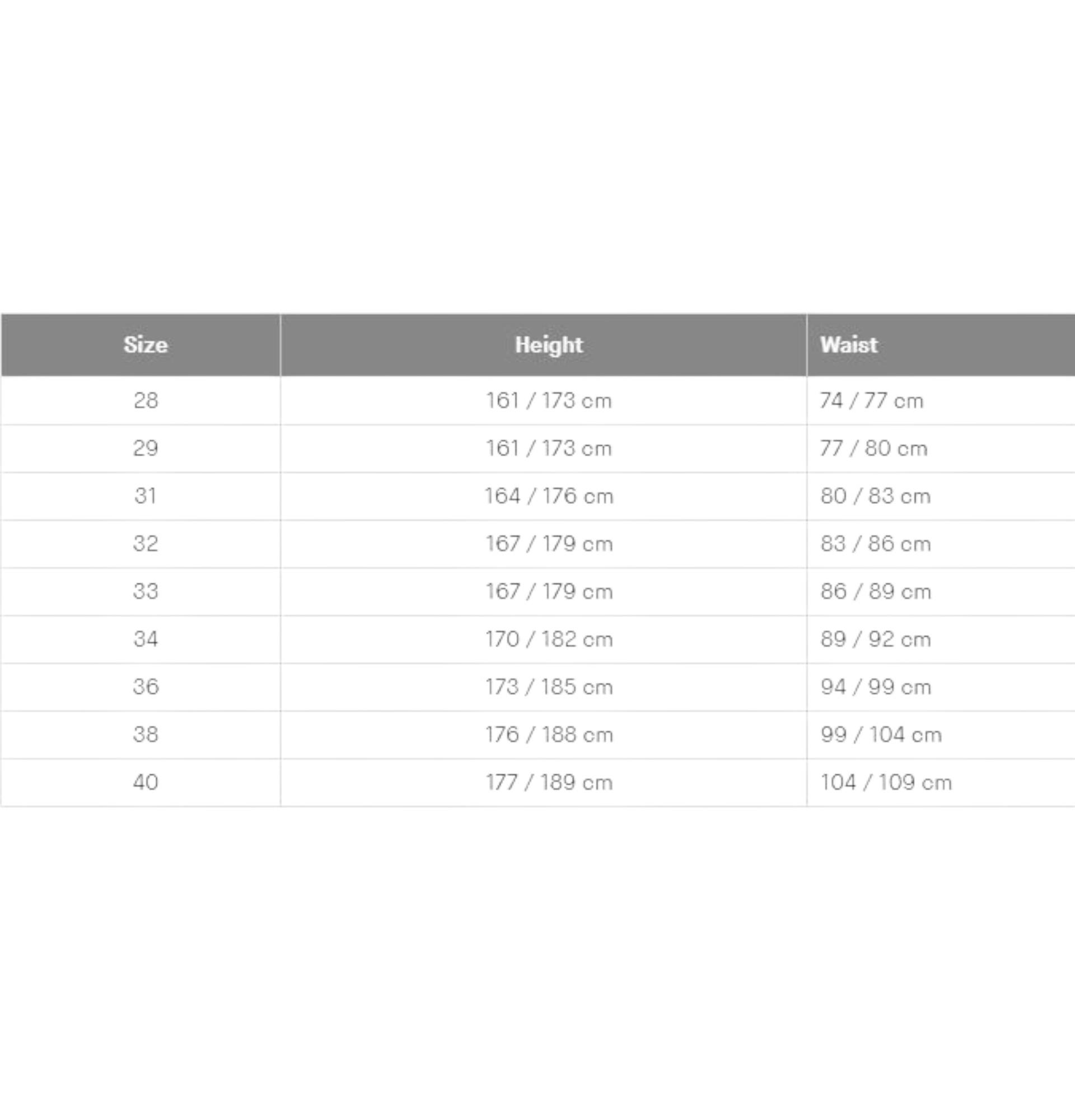1075x1120 pixels.
Task: Click the Height column header
Action: click(x=549, y=344)
